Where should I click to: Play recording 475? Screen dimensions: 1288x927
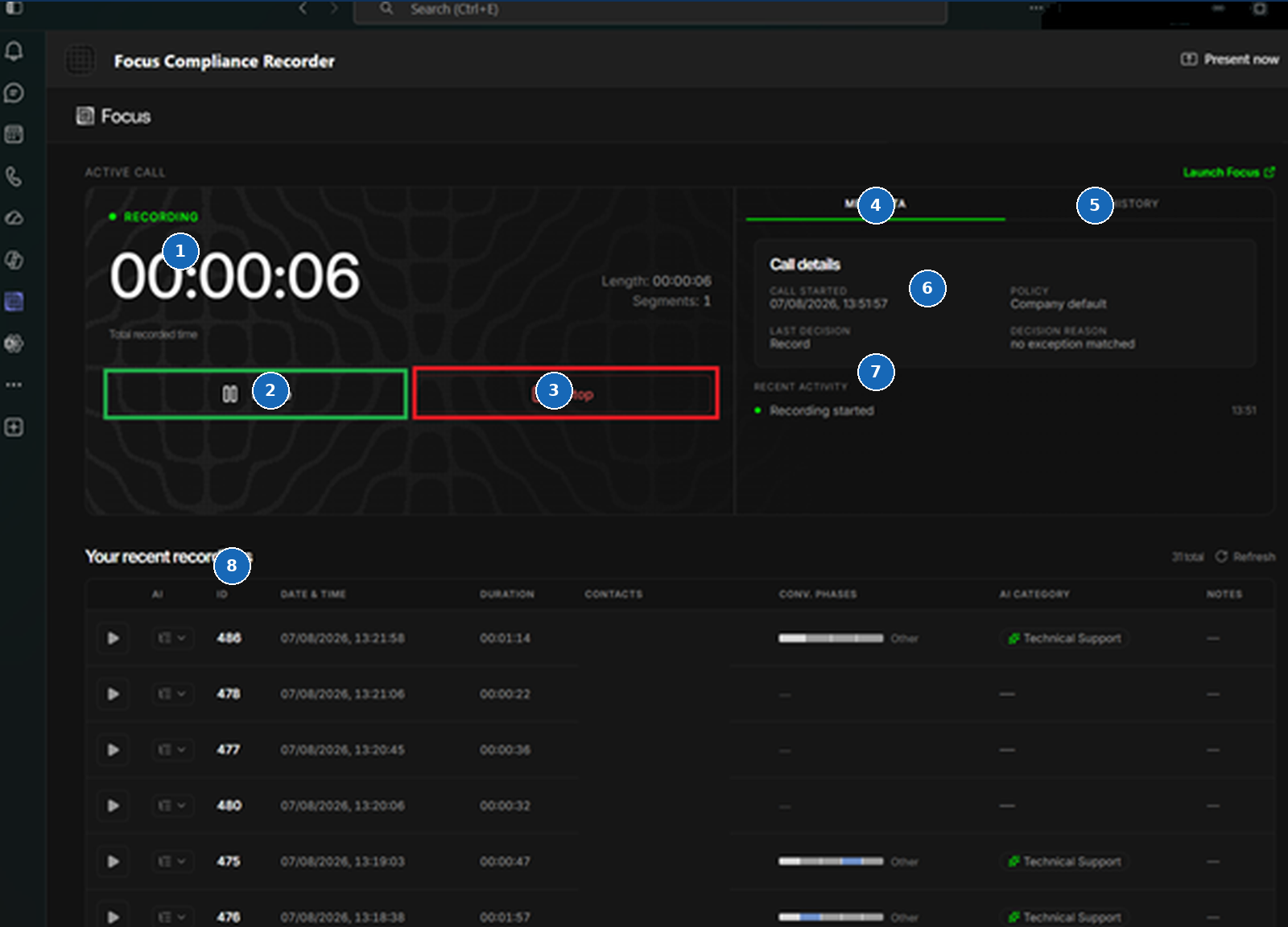pyautogui.click(x=113, y=862)
